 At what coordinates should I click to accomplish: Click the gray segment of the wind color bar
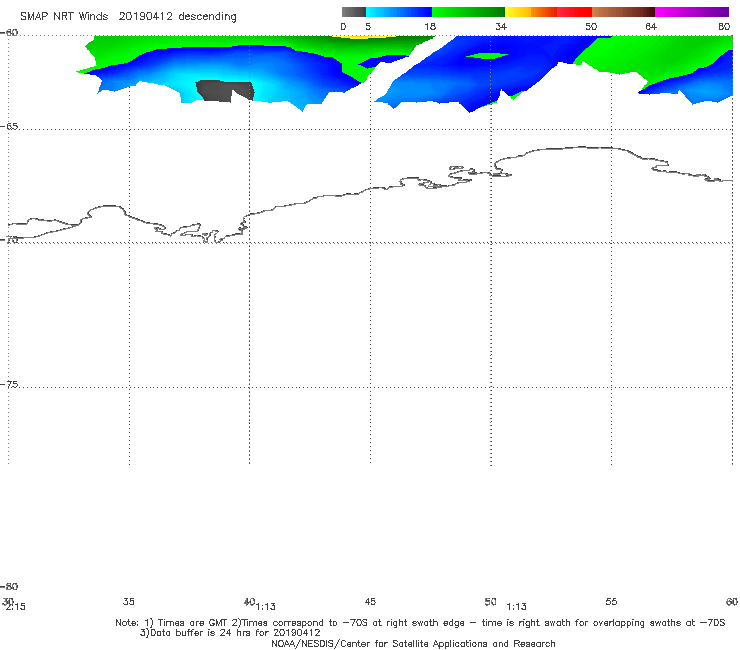(x=353, y=12)
